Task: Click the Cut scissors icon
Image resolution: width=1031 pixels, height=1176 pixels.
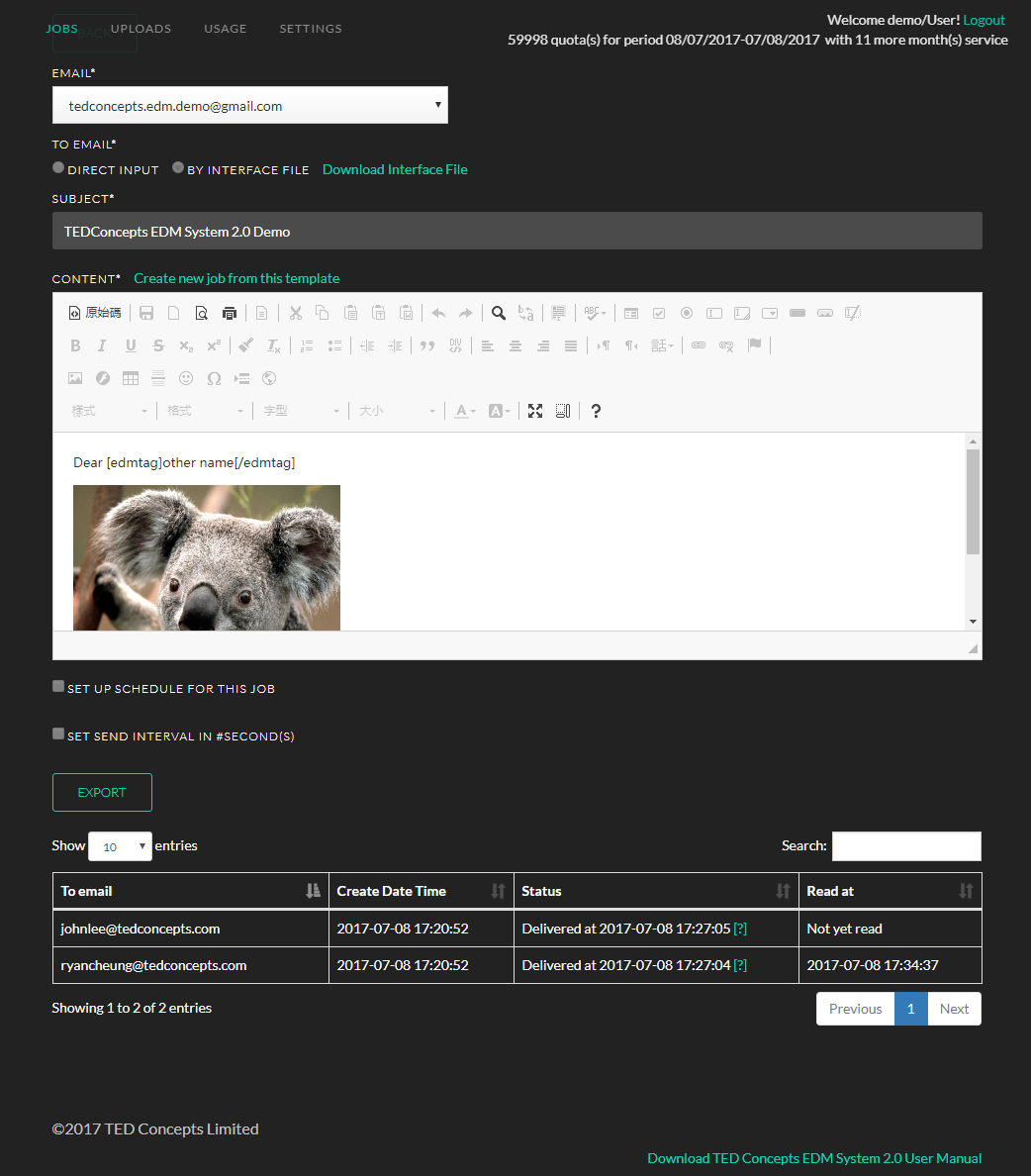Action: [296, 313]
